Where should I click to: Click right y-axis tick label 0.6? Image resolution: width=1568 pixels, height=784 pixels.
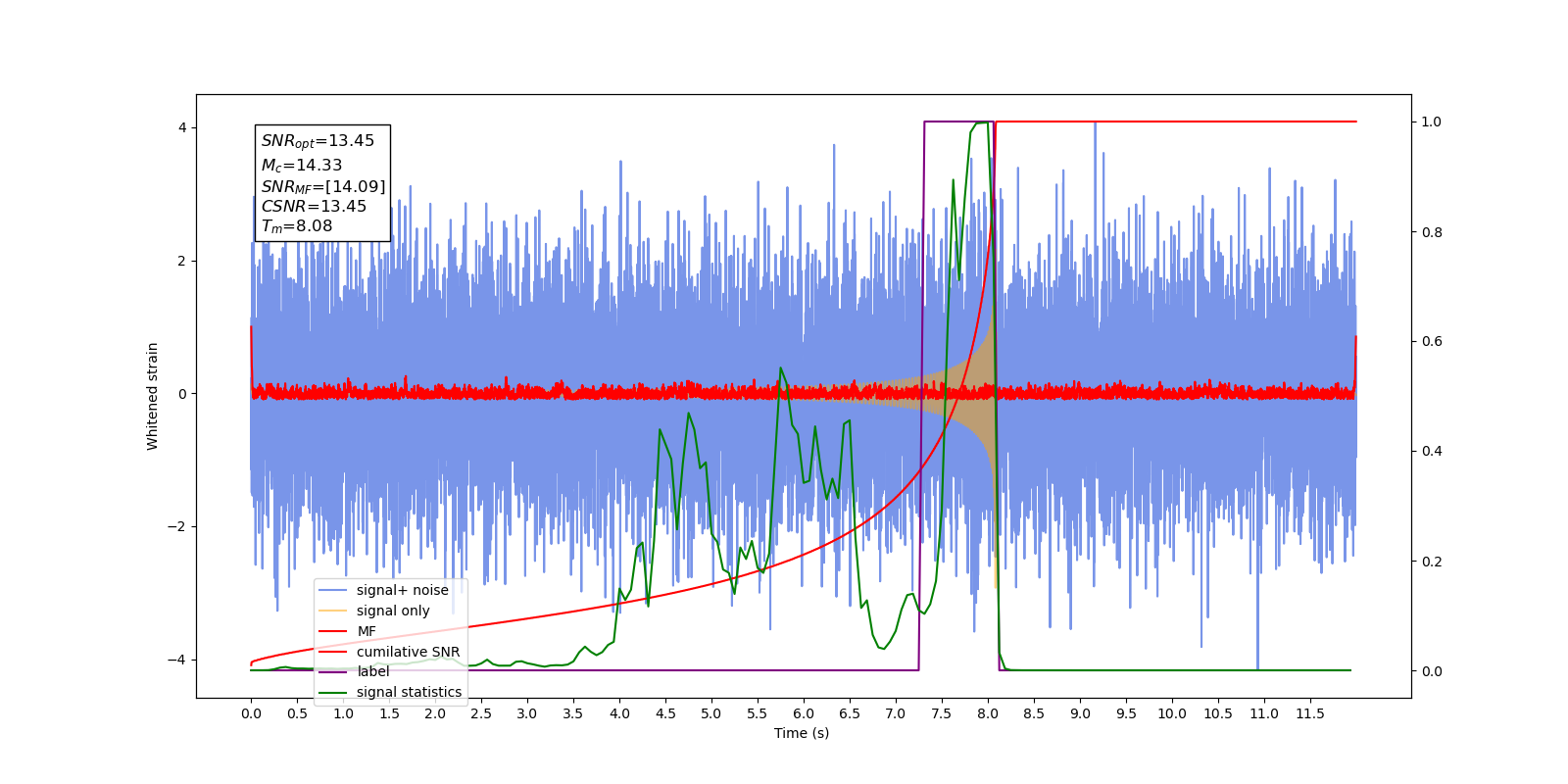[x=1432, y=342]
